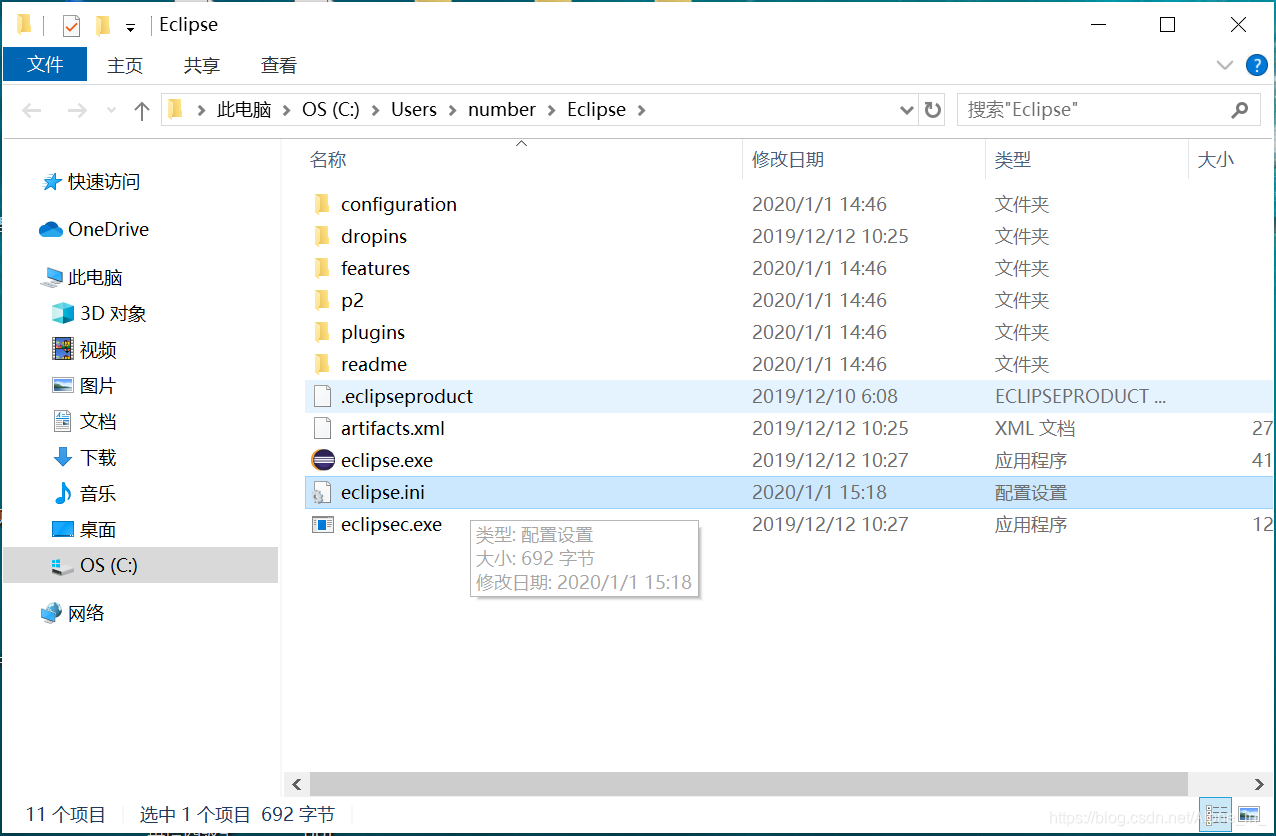This screenshot has width=1276, height=836.
Task: Open 文档 in the navigation pane
Action: click(98, 422)
